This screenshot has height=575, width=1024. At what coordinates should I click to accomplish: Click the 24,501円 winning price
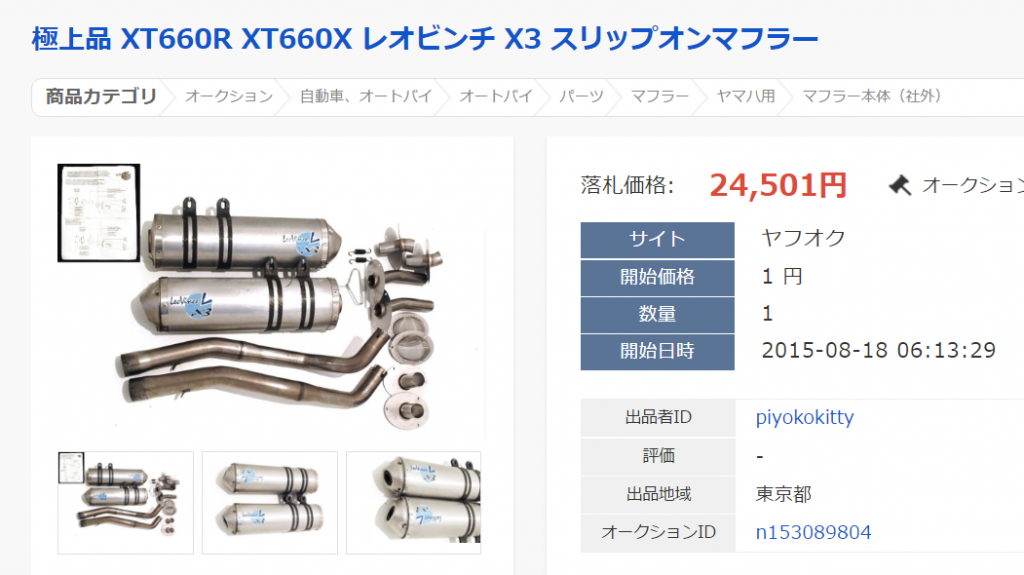coord(778,186)
